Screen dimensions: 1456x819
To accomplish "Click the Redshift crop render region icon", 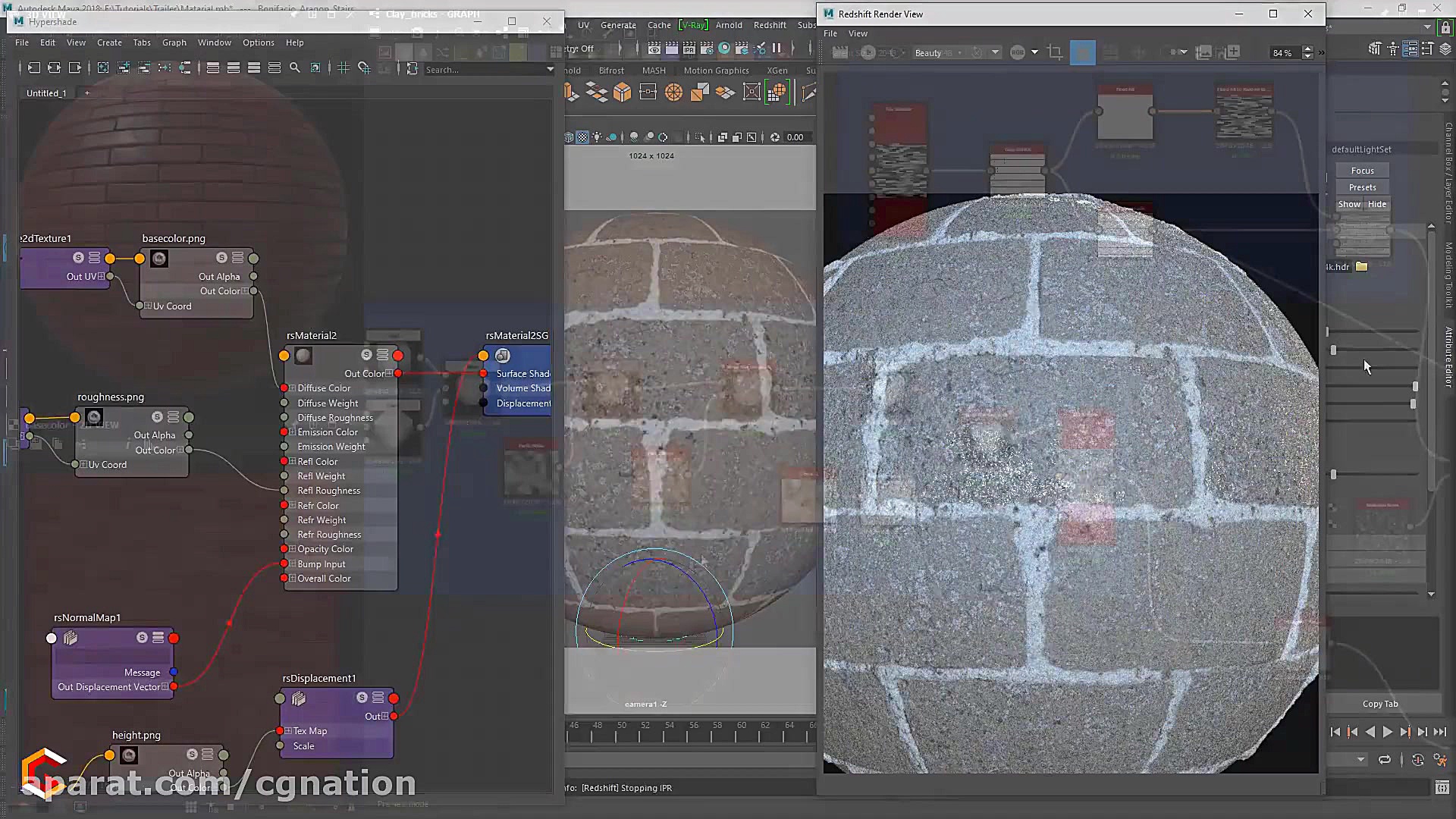I will pos(1055,52).
